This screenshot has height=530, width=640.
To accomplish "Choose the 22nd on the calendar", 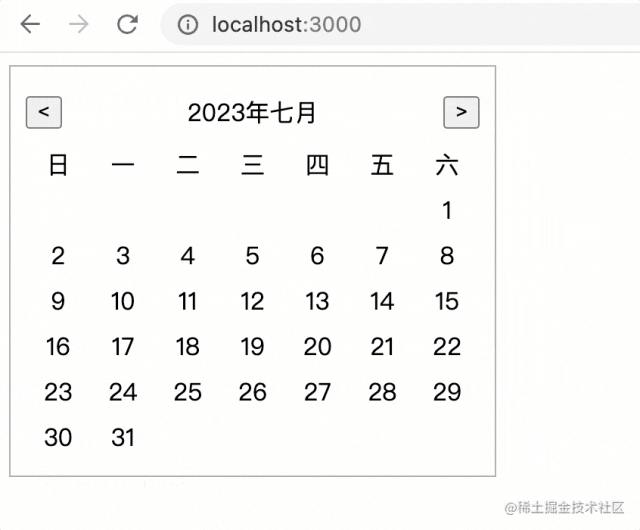I will 447,347.
